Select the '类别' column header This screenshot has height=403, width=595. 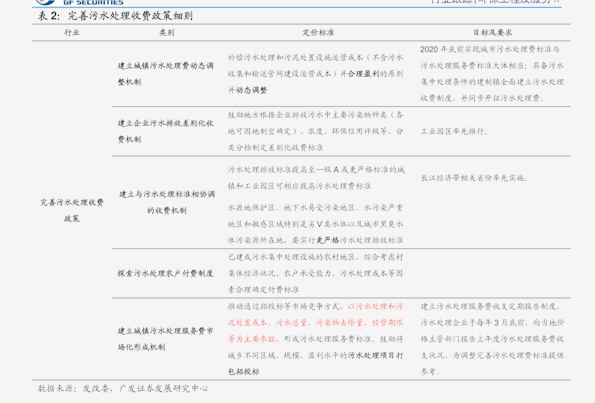point(167,33)
